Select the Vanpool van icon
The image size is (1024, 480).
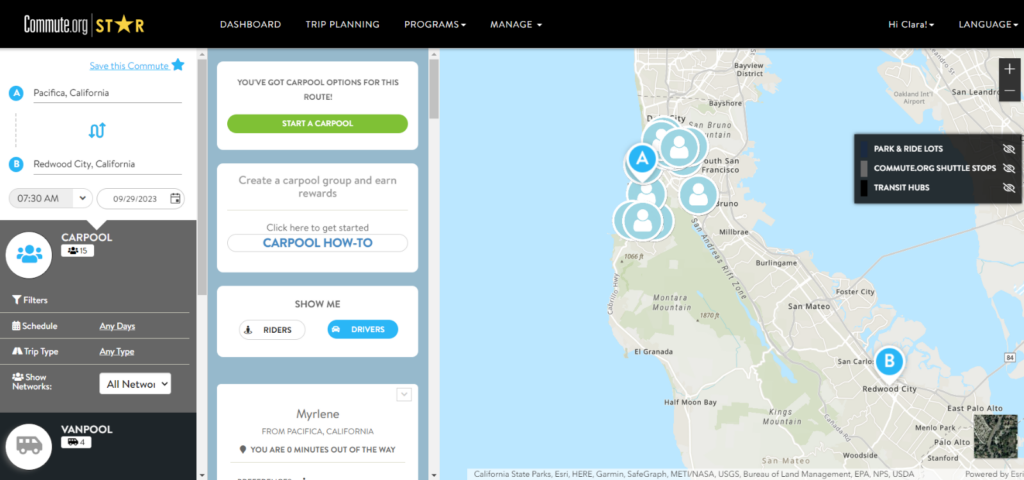pos(29,445)
